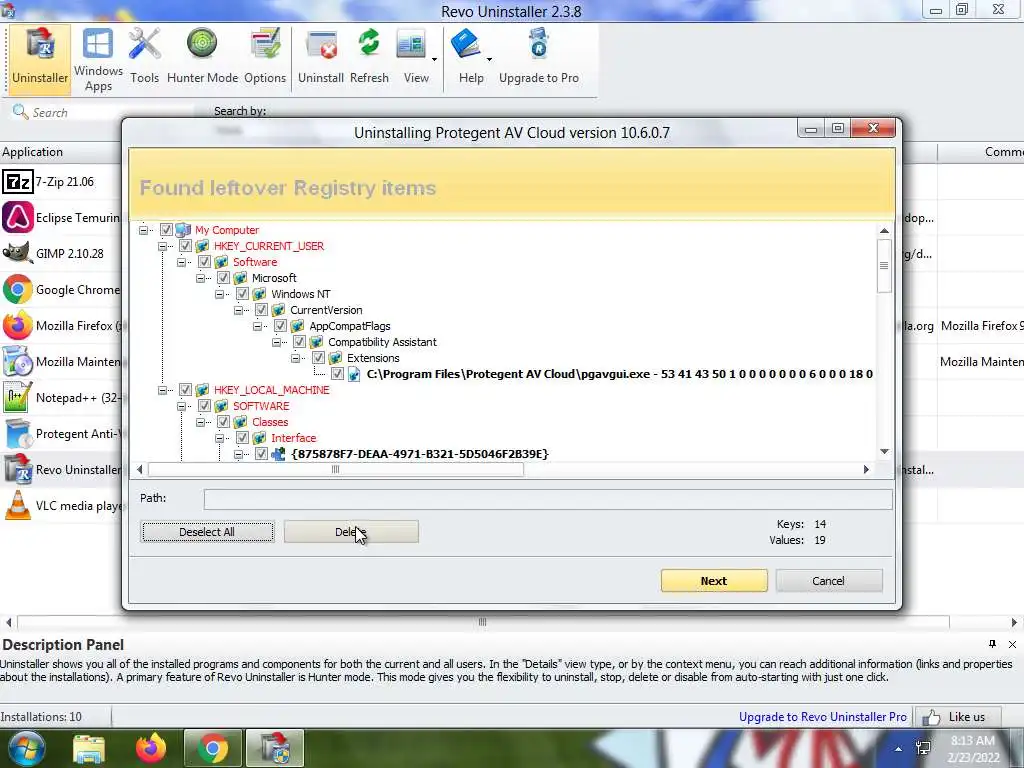This screenshot has height=768, width=1024.
Task: Uncheck the pgavgui.exe value checkbox
Action: tap(337, 374)
